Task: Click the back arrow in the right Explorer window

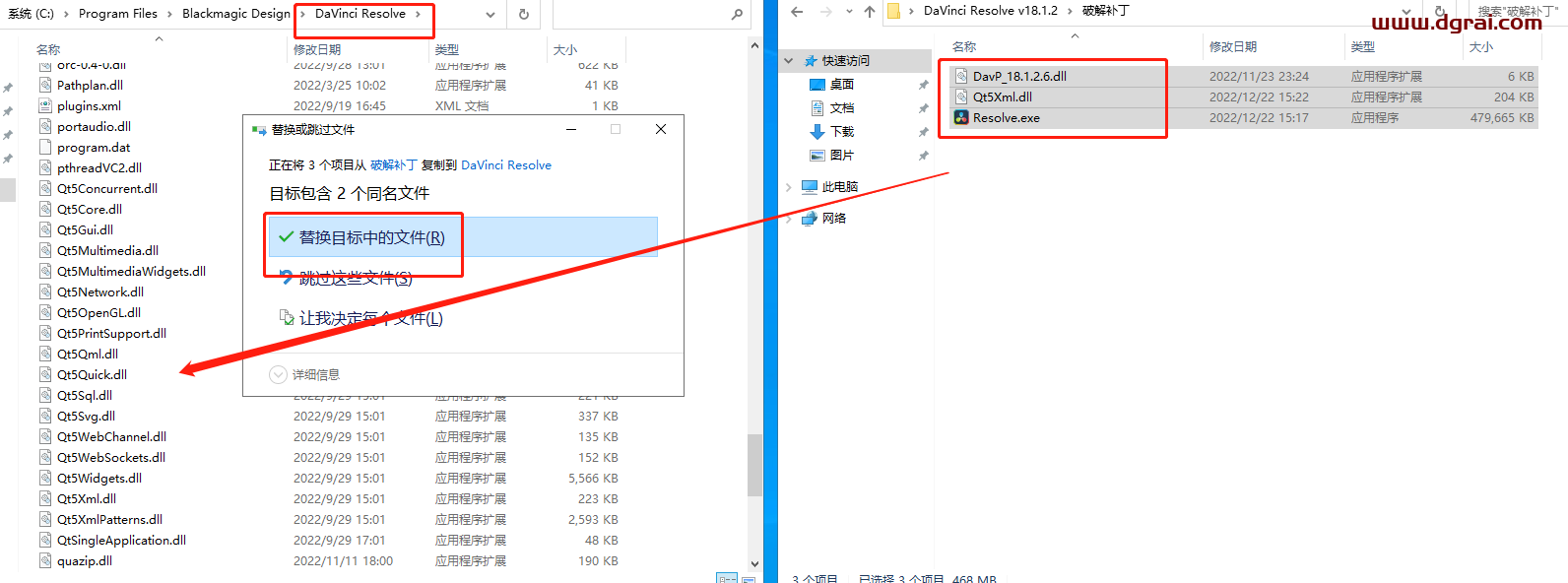Action: click(x=797, y=12)
